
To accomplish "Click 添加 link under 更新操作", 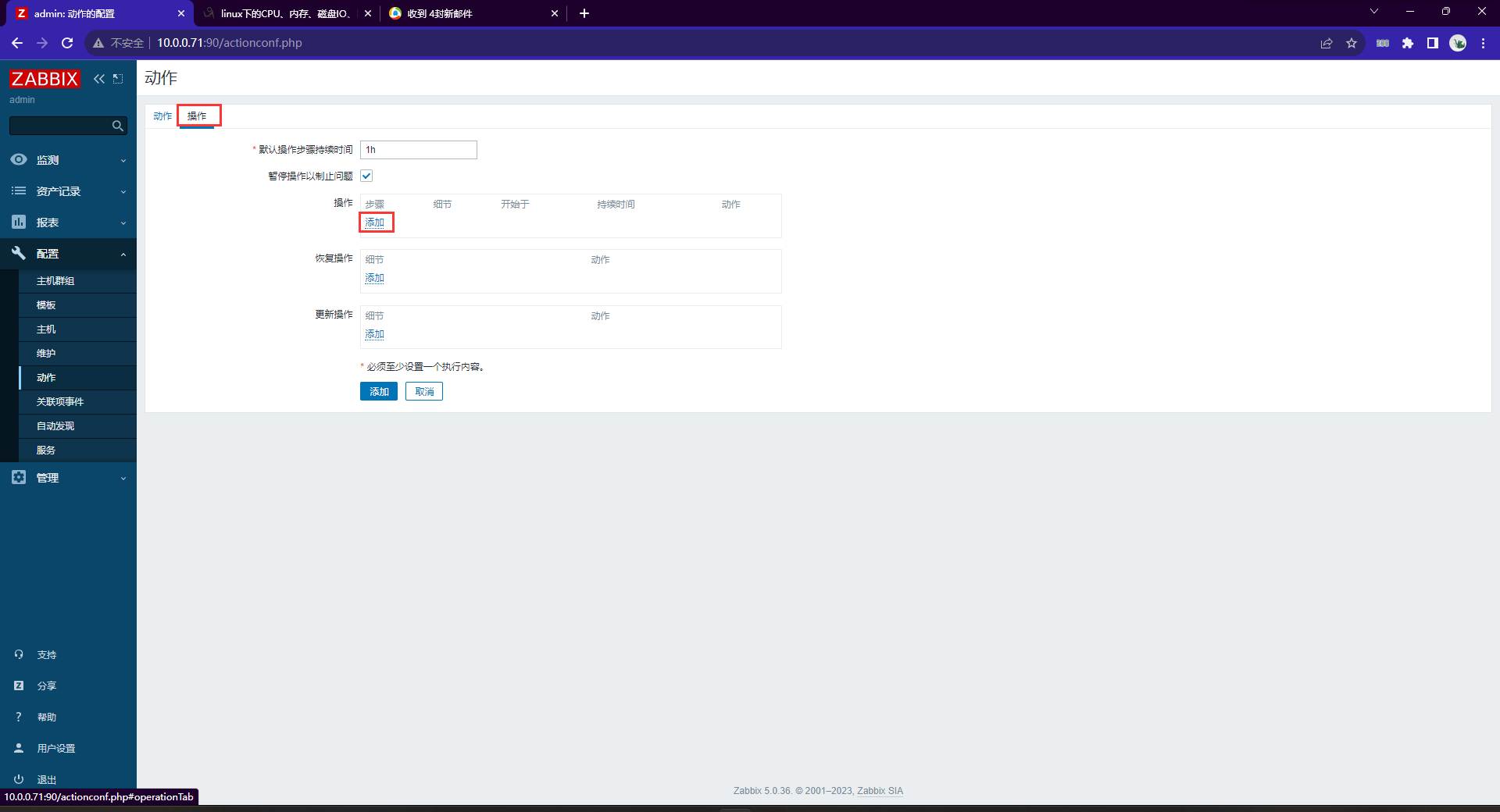I will pos(375,334).
